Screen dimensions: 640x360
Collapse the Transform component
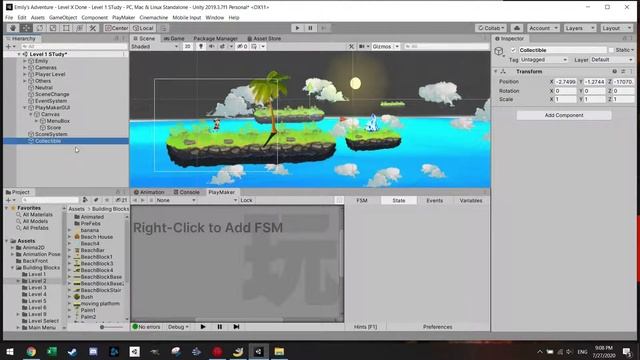[x=496, y=71]
